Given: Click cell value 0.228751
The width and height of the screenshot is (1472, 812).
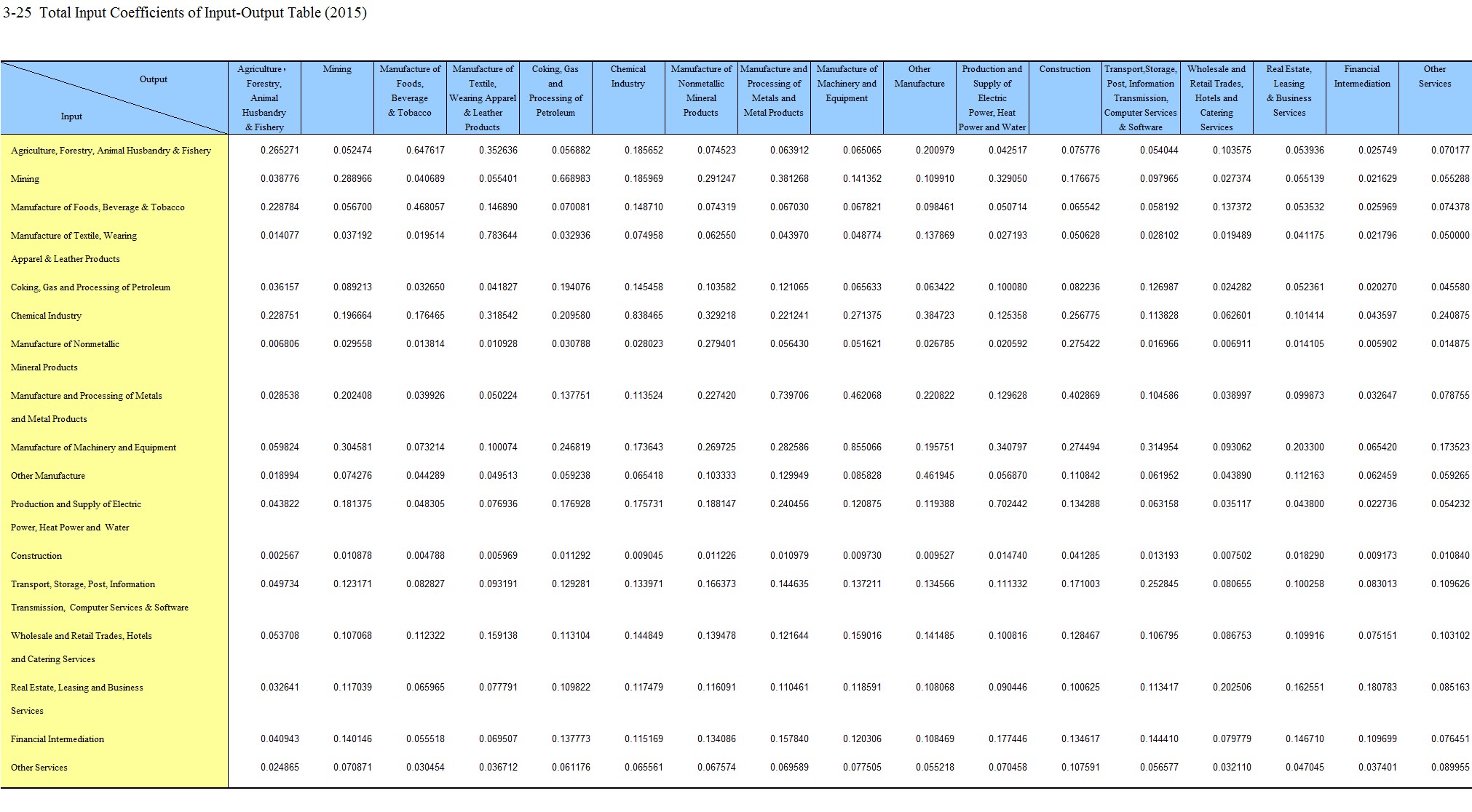Looking at the screenshot, I should click(x=280, y=316).
